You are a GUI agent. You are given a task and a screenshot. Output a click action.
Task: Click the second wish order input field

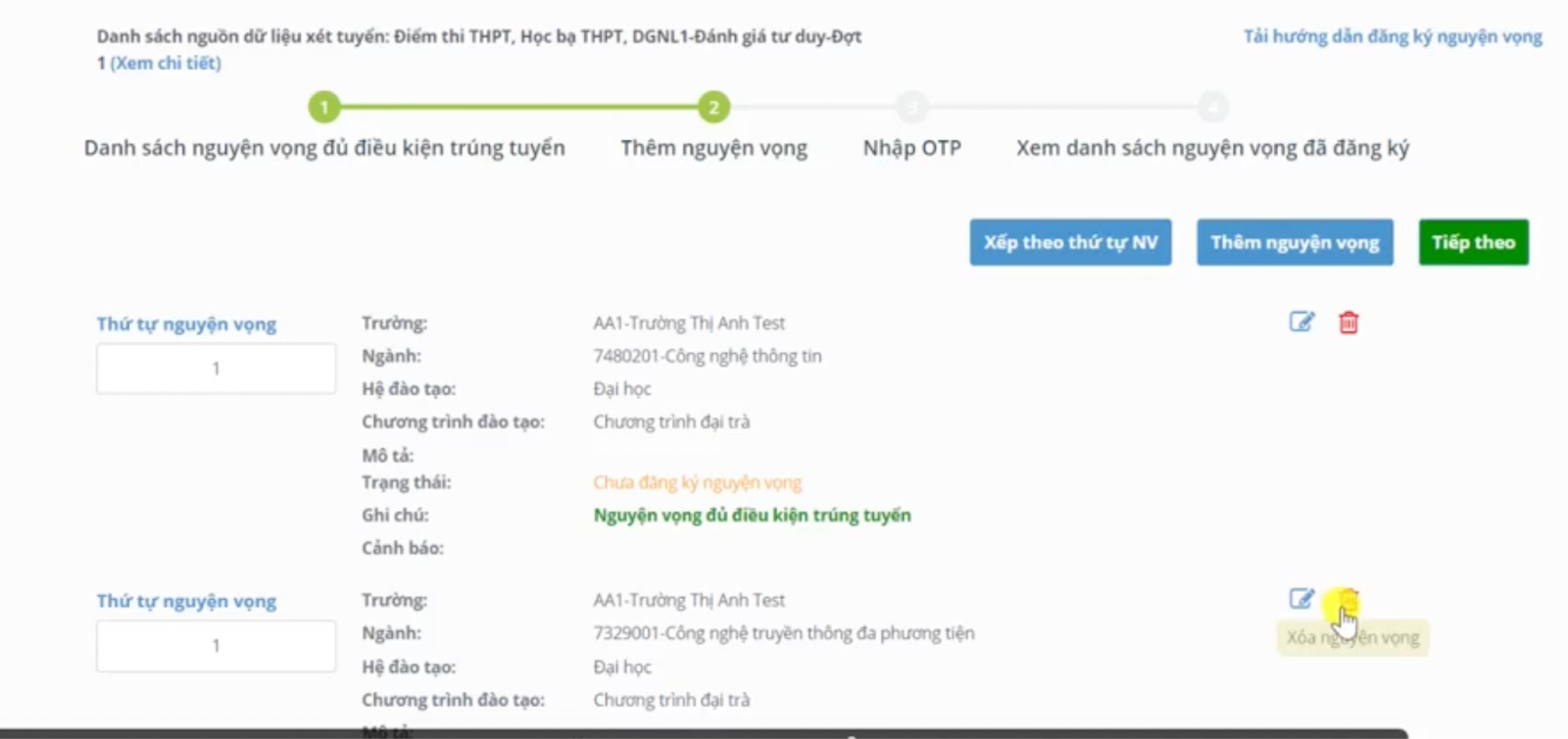pos(216,645)
